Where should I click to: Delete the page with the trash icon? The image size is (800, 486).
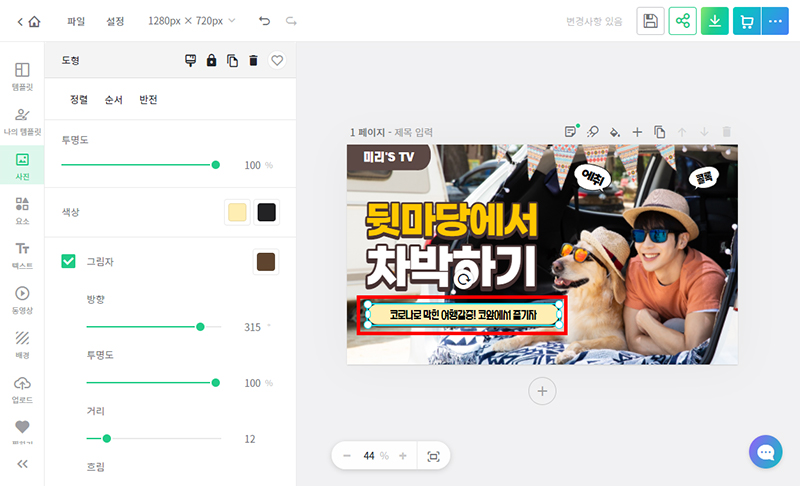coord(727,132)
